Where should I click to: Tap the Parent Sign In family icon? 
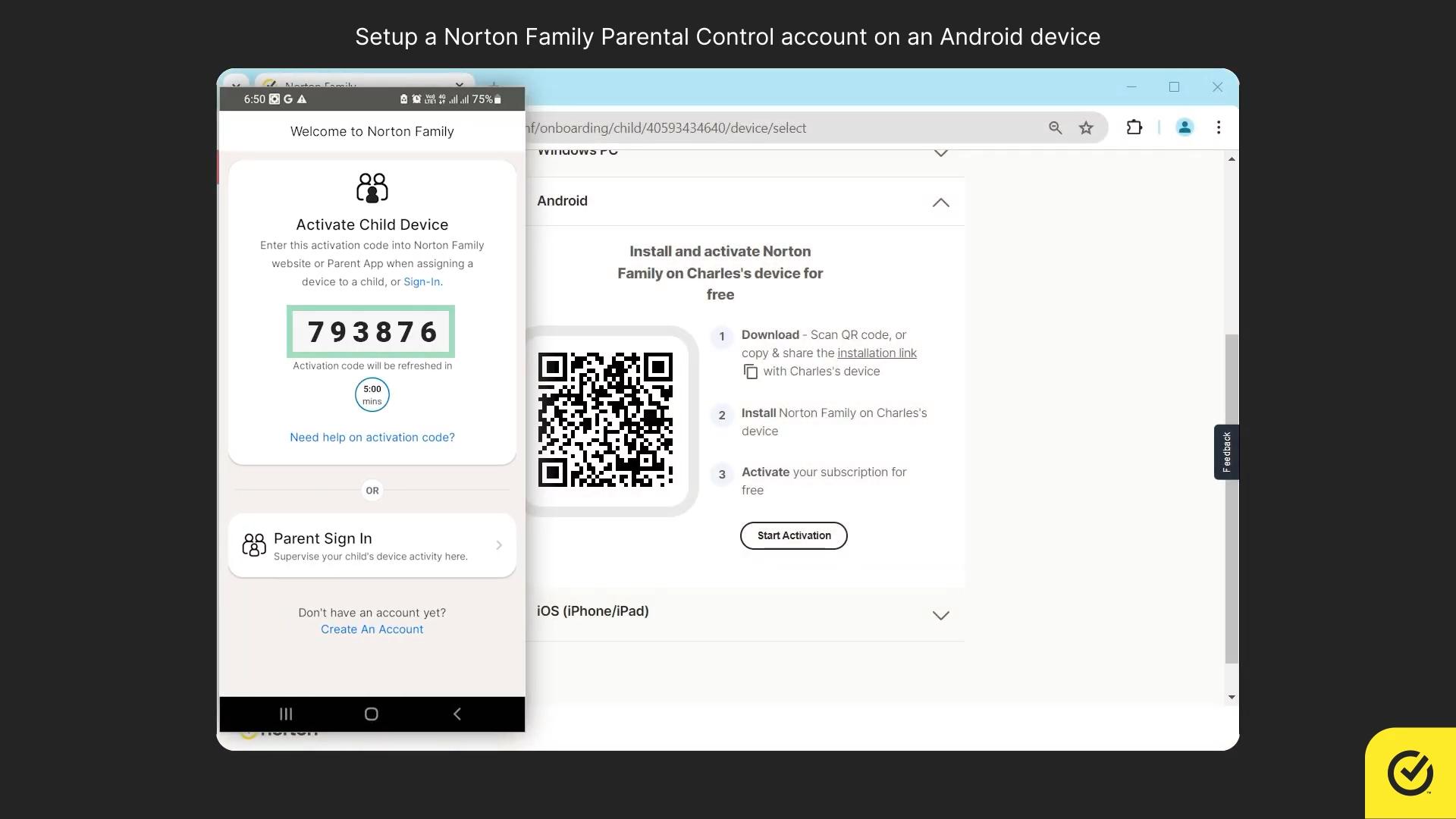(x=254, y=544)
